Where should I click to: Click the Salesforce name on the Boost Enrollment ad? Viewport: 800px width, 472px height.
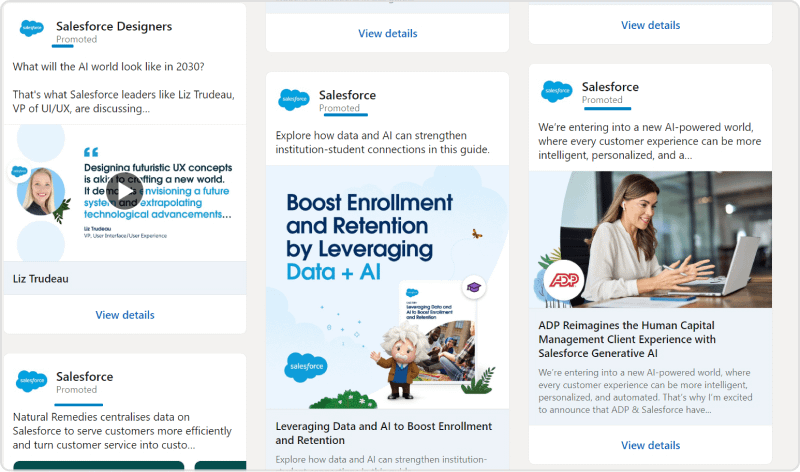[x=347, y=95]
